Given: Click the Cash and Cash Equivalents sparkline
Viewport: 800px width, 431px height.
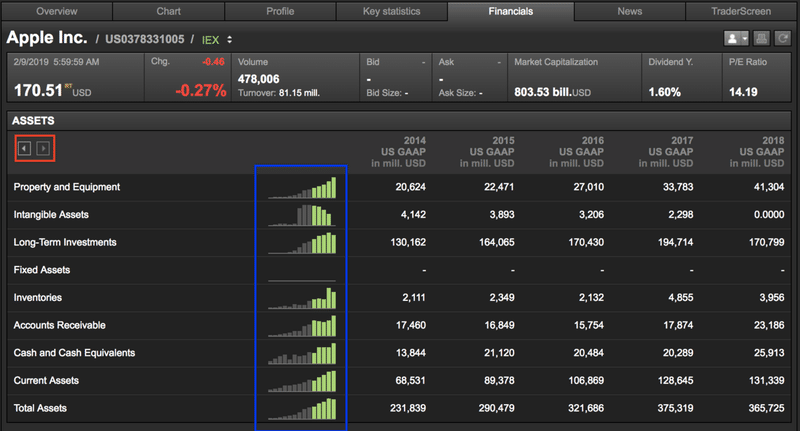Looking at the screenshot, I should [302, 353].
